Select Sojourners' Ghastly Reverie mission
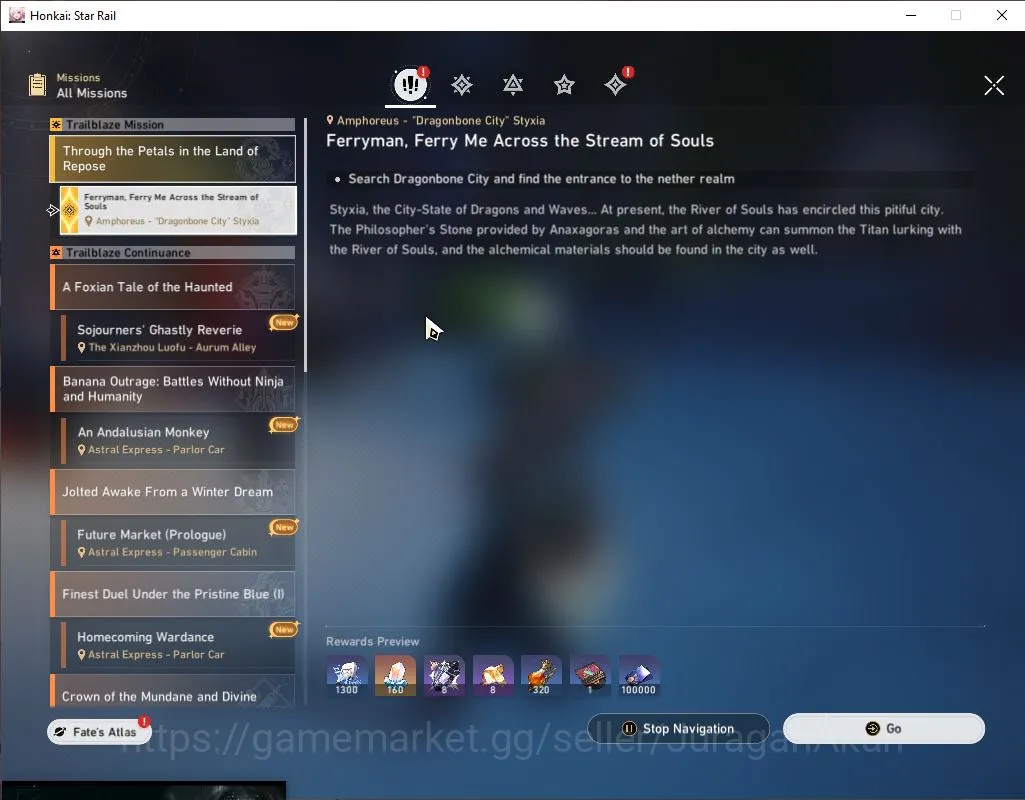This screenshot has height=800, width=1025. (x=178, y=338)
